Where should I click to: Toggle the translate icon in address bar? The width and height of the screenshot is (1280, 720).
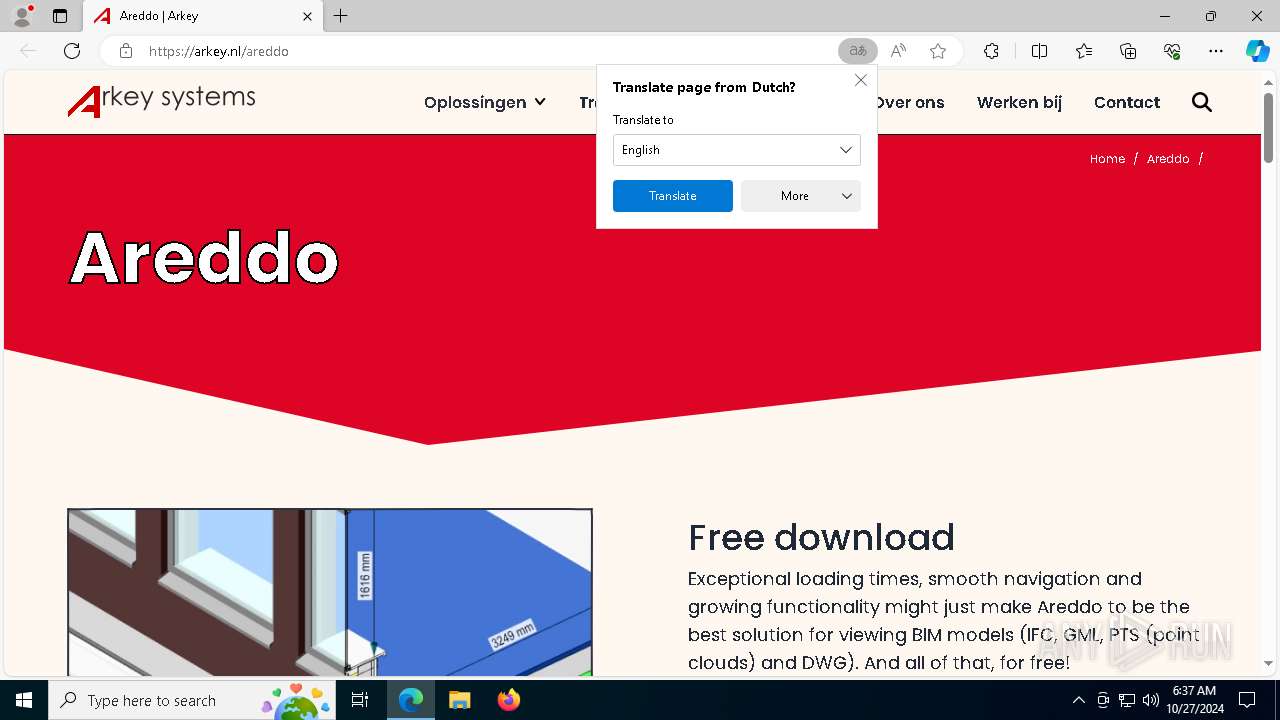[857, 51]
